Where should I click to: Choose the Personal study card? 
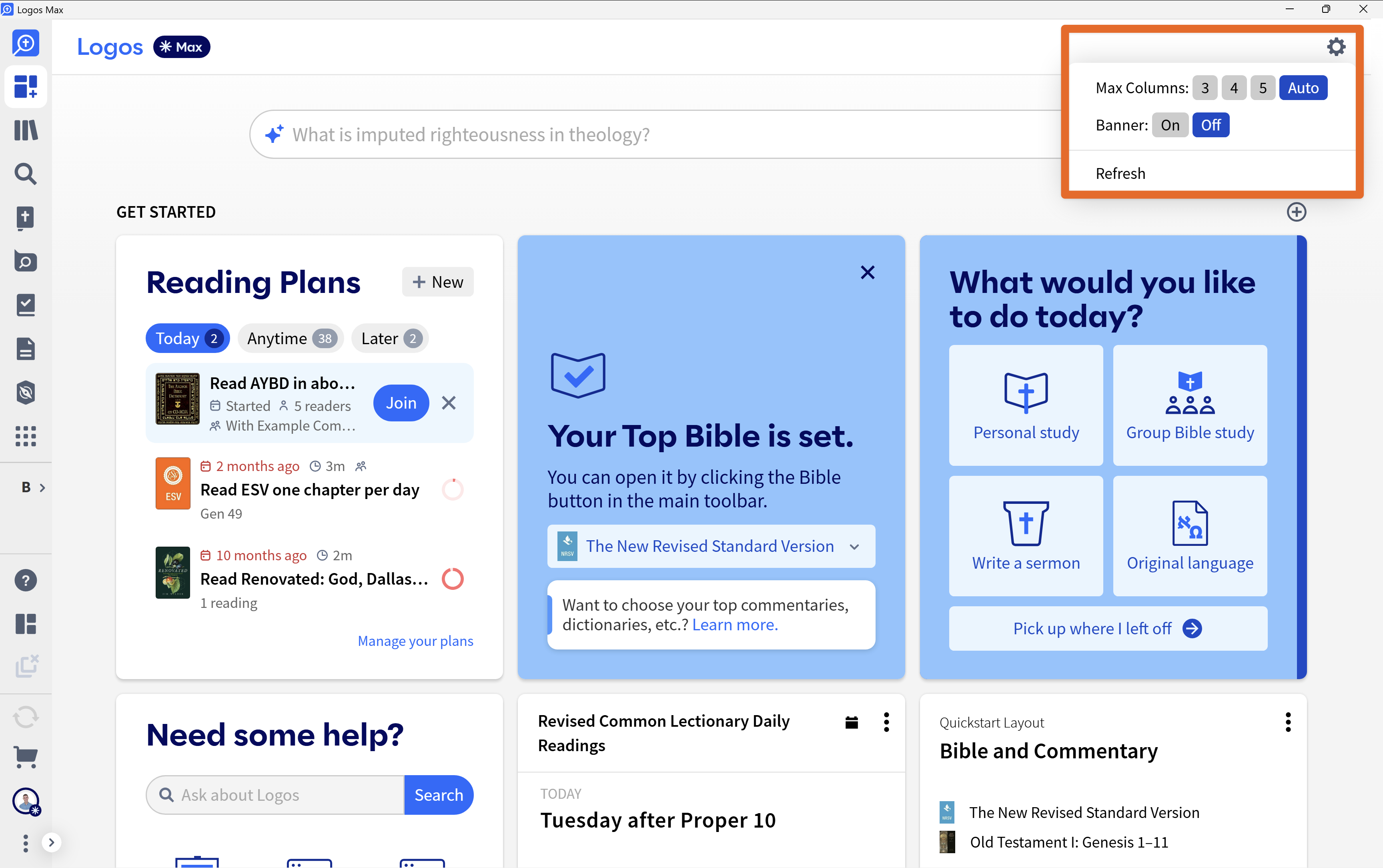coord(1026,405)
